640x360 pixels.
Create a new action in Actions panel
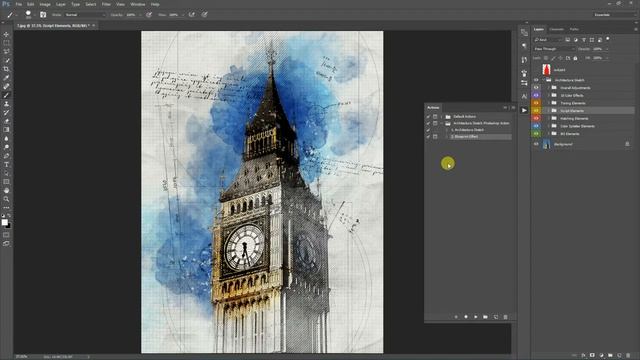(x=496, y=317)
